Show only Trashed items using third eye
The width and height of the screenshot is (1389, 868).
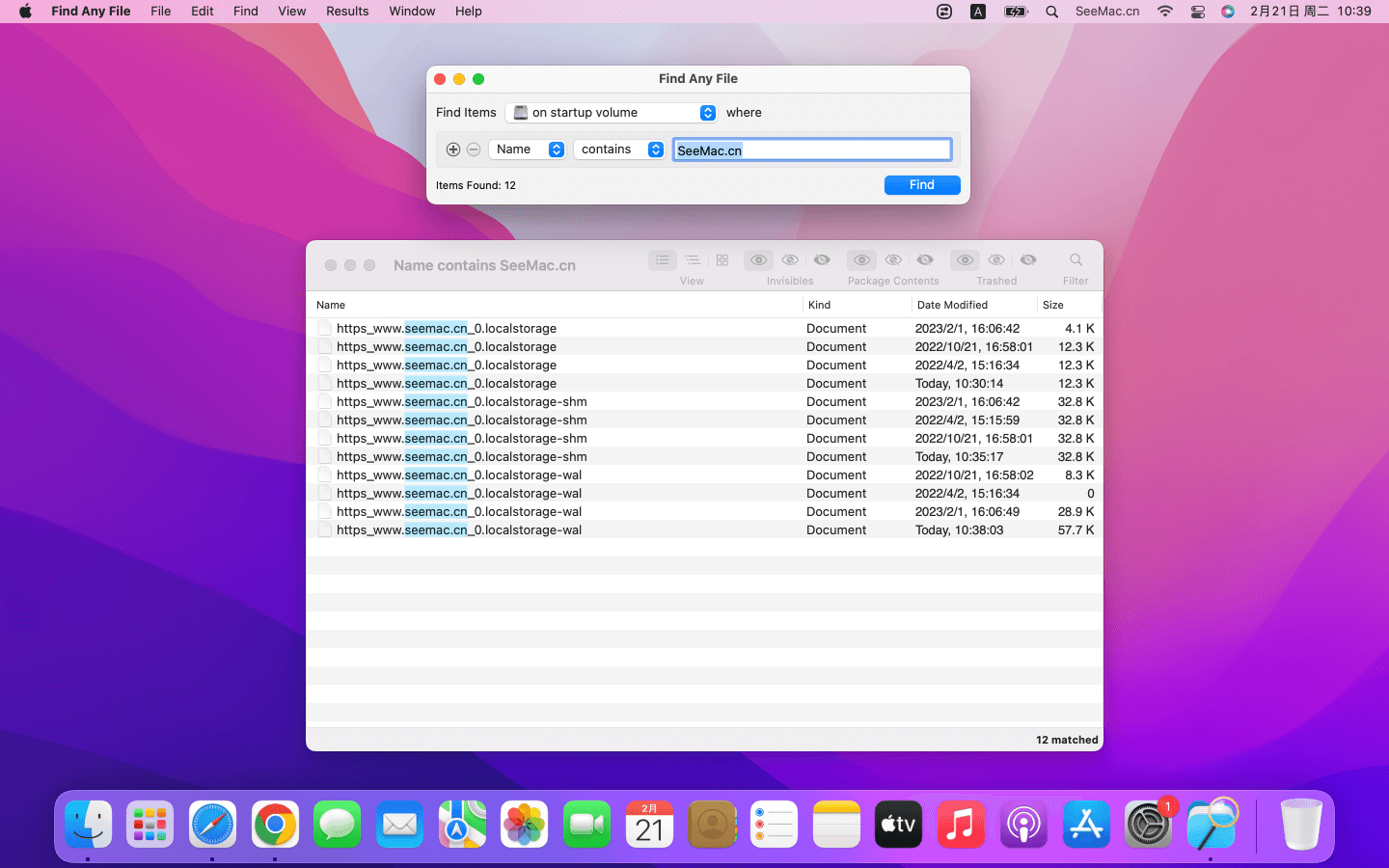1028,260
